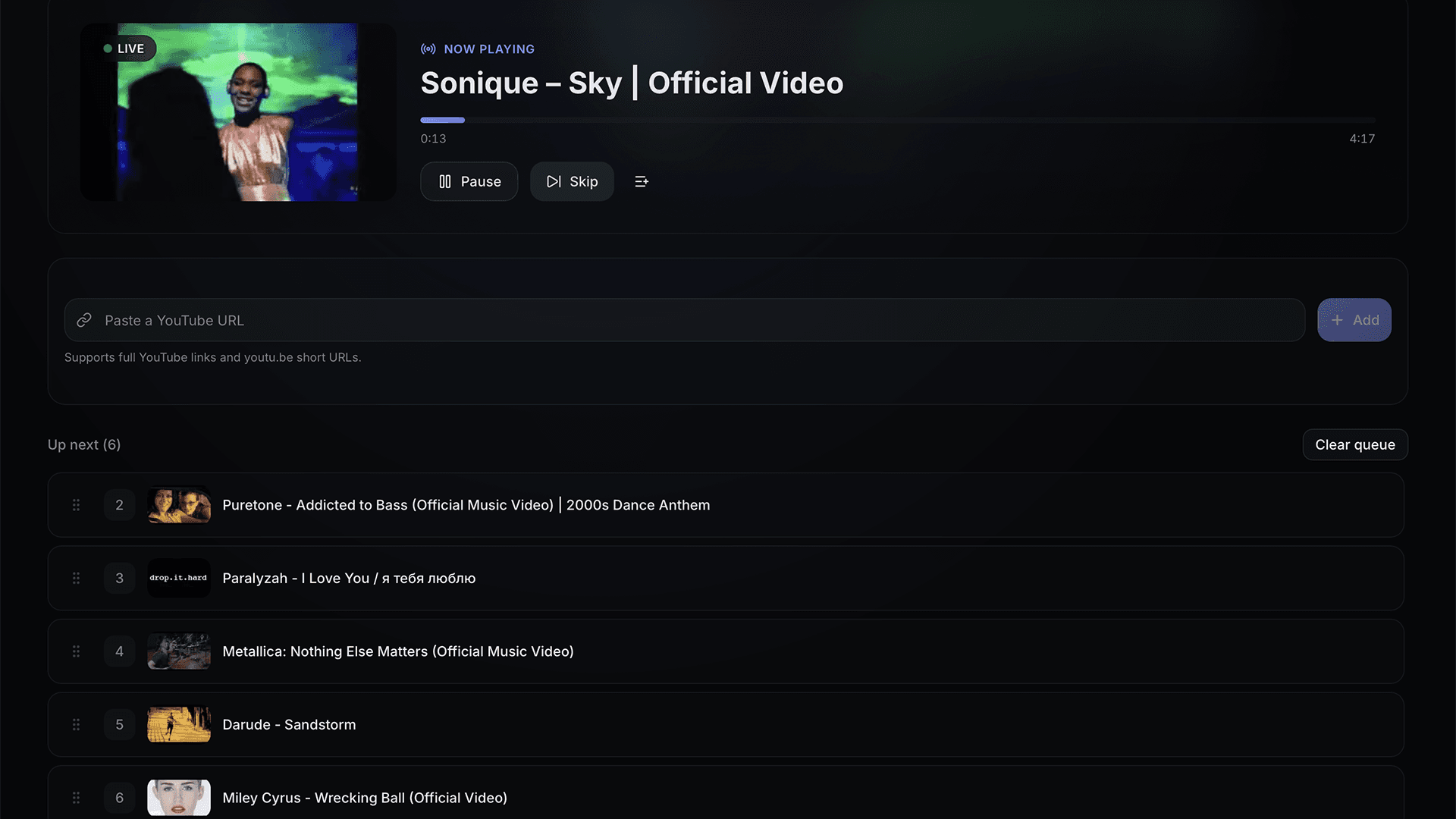
Task: Click drag handle for Puretone track
Action: tap(76, 505)
